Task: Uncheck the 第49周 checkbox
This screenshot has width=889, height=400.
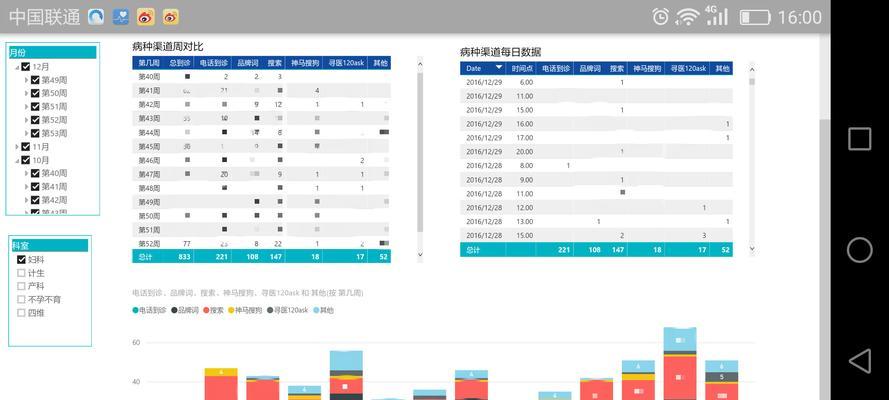Action: pyautogui.click(x=35, y=80)
